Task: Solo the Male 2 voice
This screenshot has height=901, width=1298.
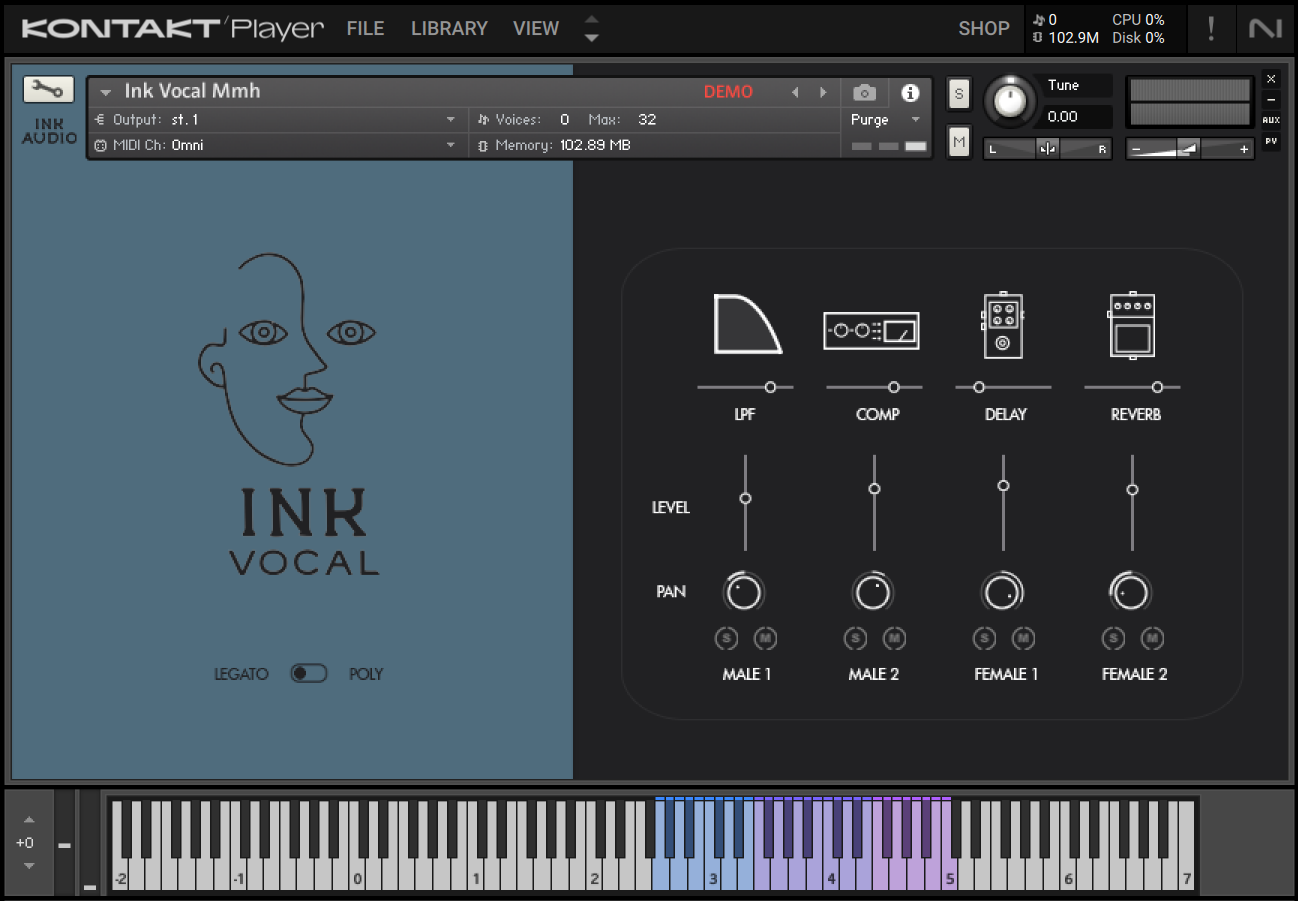Action: (855, 638)
